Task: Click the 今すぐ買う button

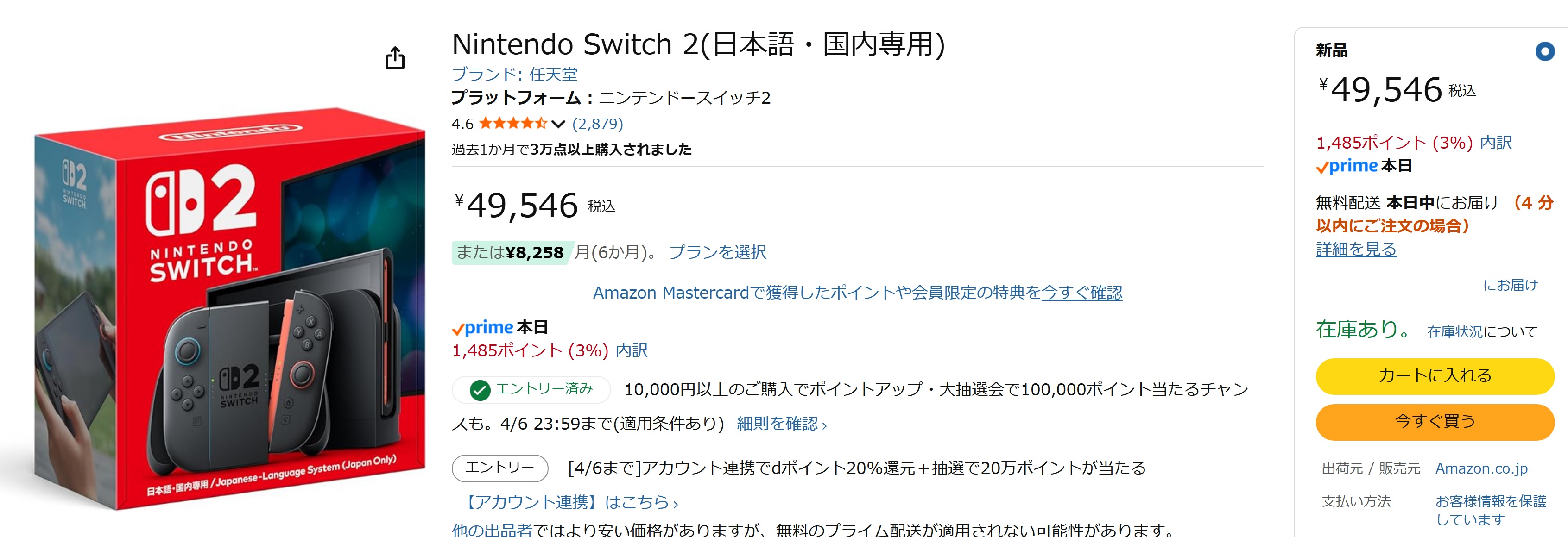Action: point(1434,421)
